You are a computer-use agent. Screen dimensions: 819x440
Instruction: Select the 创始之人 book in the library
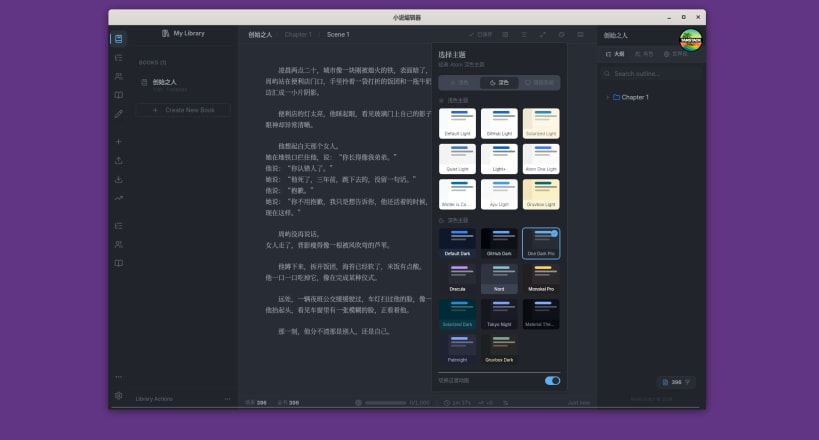tap(183, 85)
